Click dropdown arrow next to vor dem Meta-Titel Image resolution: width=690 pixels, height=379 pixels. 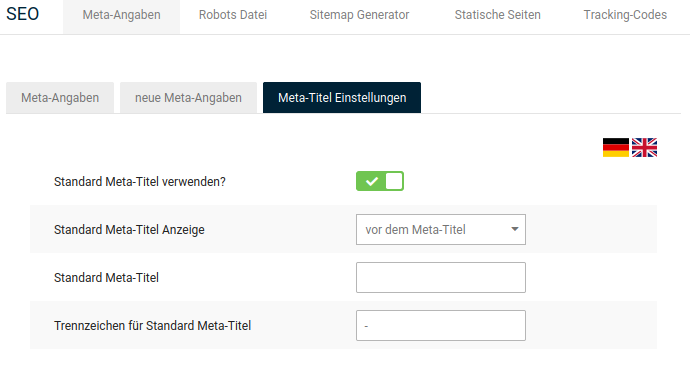[514, 229]
